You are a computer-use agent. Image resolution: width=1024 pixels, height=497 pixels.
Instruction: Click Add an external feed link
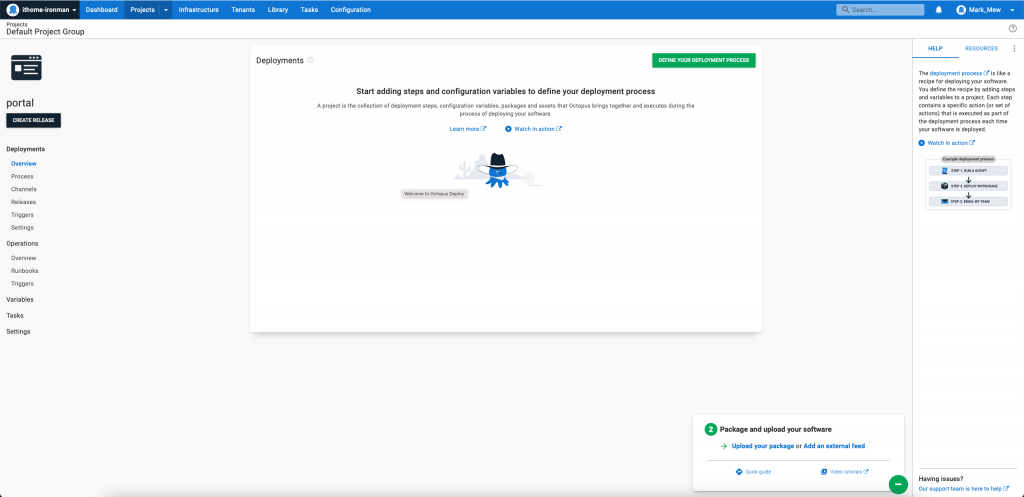point(834,446)
